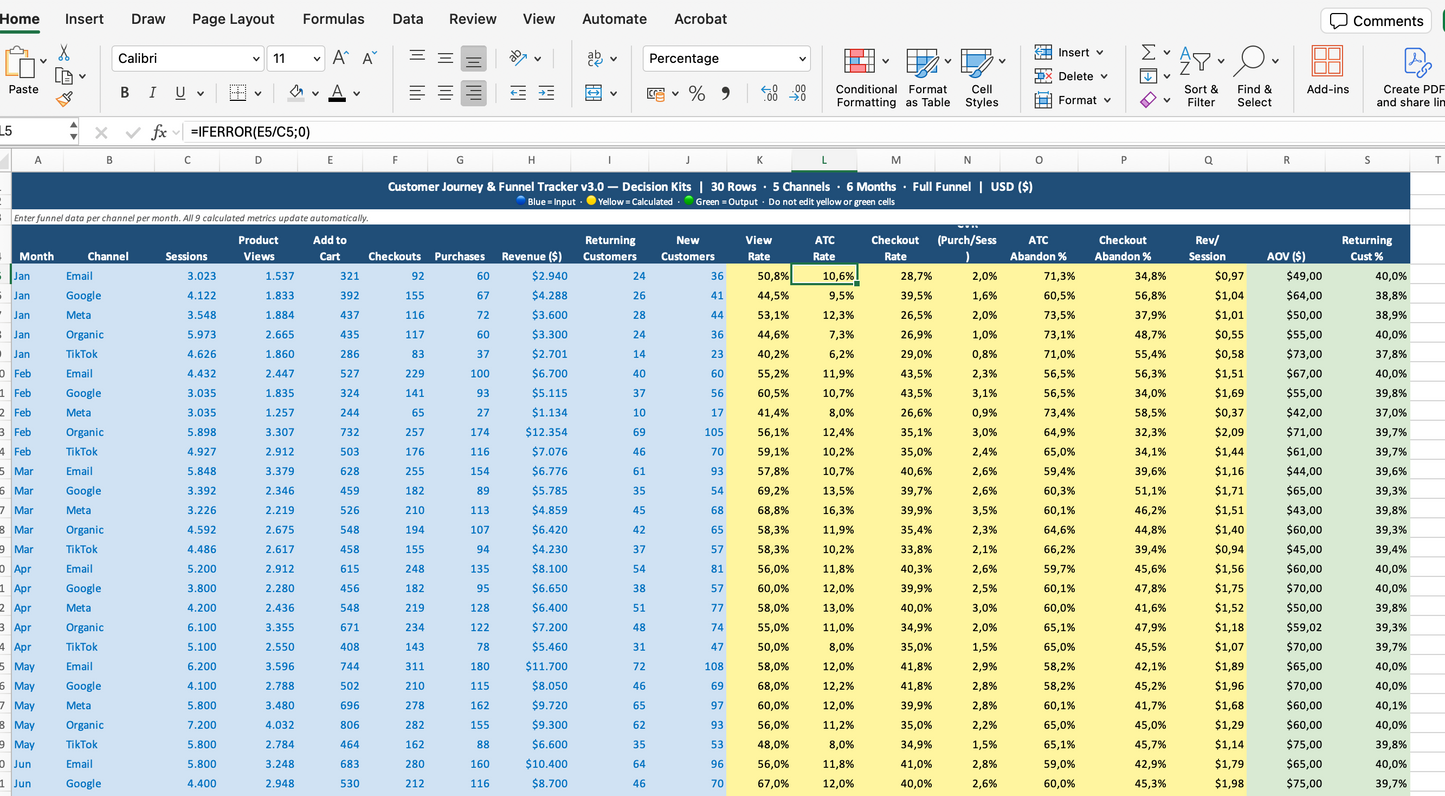Open font color dropdown arrow
The image size is (1445, 796).
click(357, 94)
